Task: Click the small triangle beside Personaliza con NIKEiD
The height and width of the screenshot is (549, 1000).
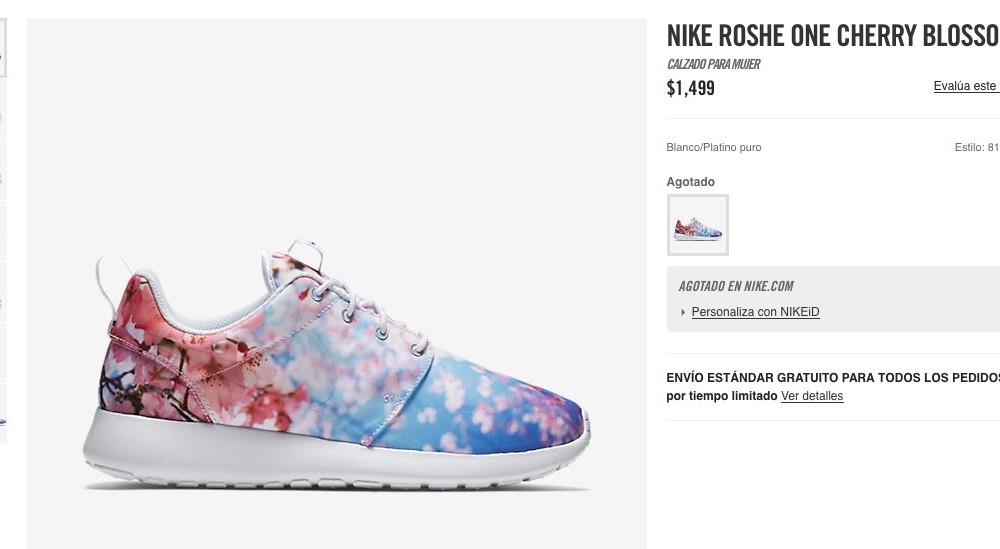Action: tap(683, 312)
